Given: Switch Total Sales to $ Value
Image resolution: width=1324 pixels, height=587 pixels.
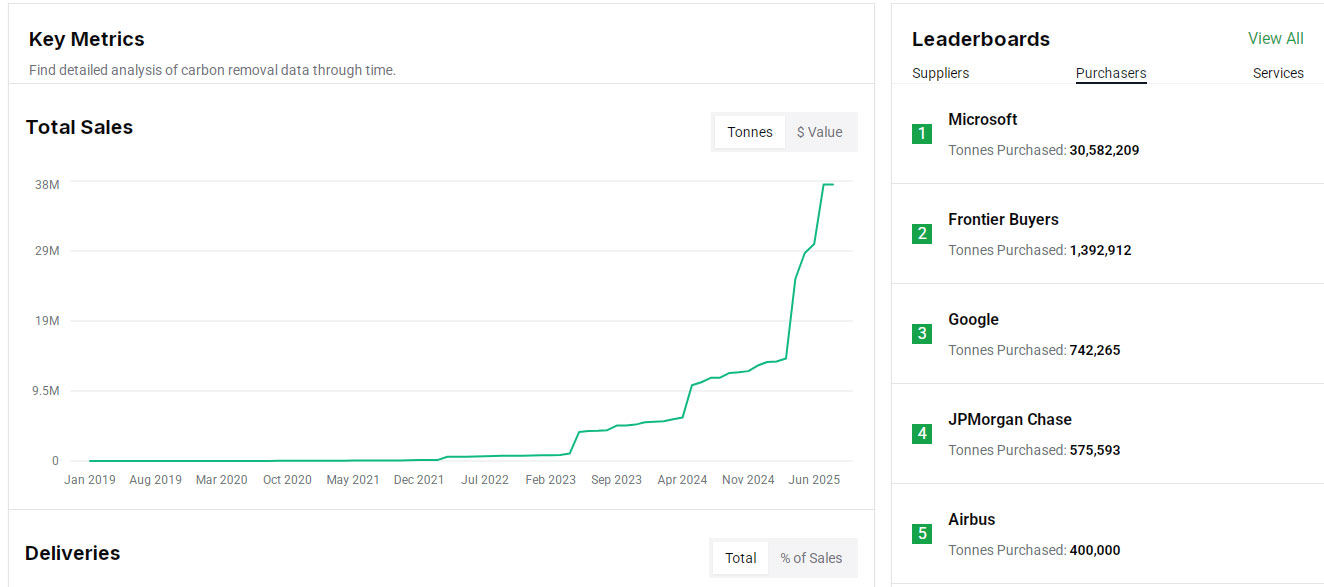Looking at the screenshot, I should tap(819, 132).
